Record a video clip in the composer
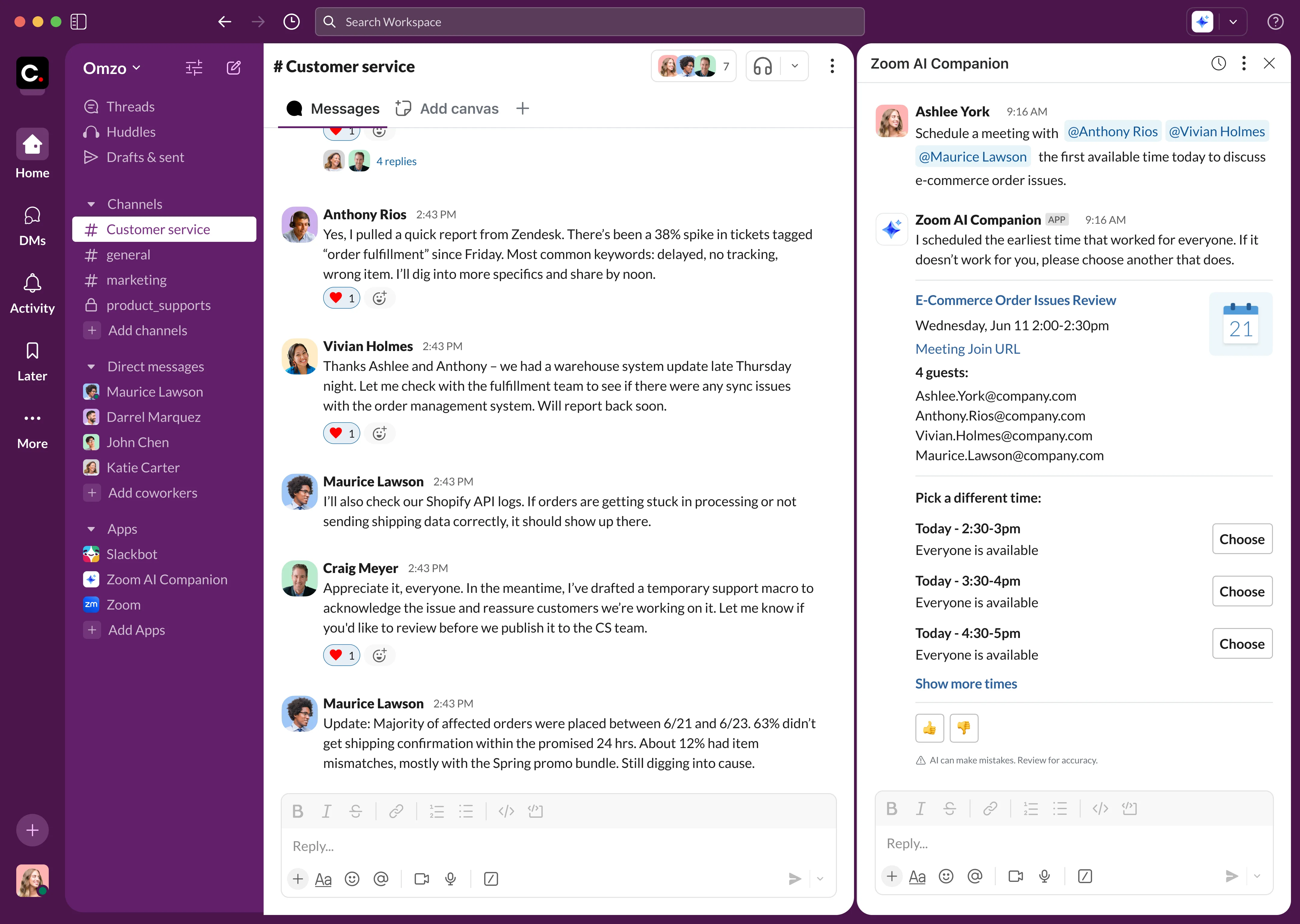Image resolution: width=1300 pixels, height=924 pixels. (421, 879)
